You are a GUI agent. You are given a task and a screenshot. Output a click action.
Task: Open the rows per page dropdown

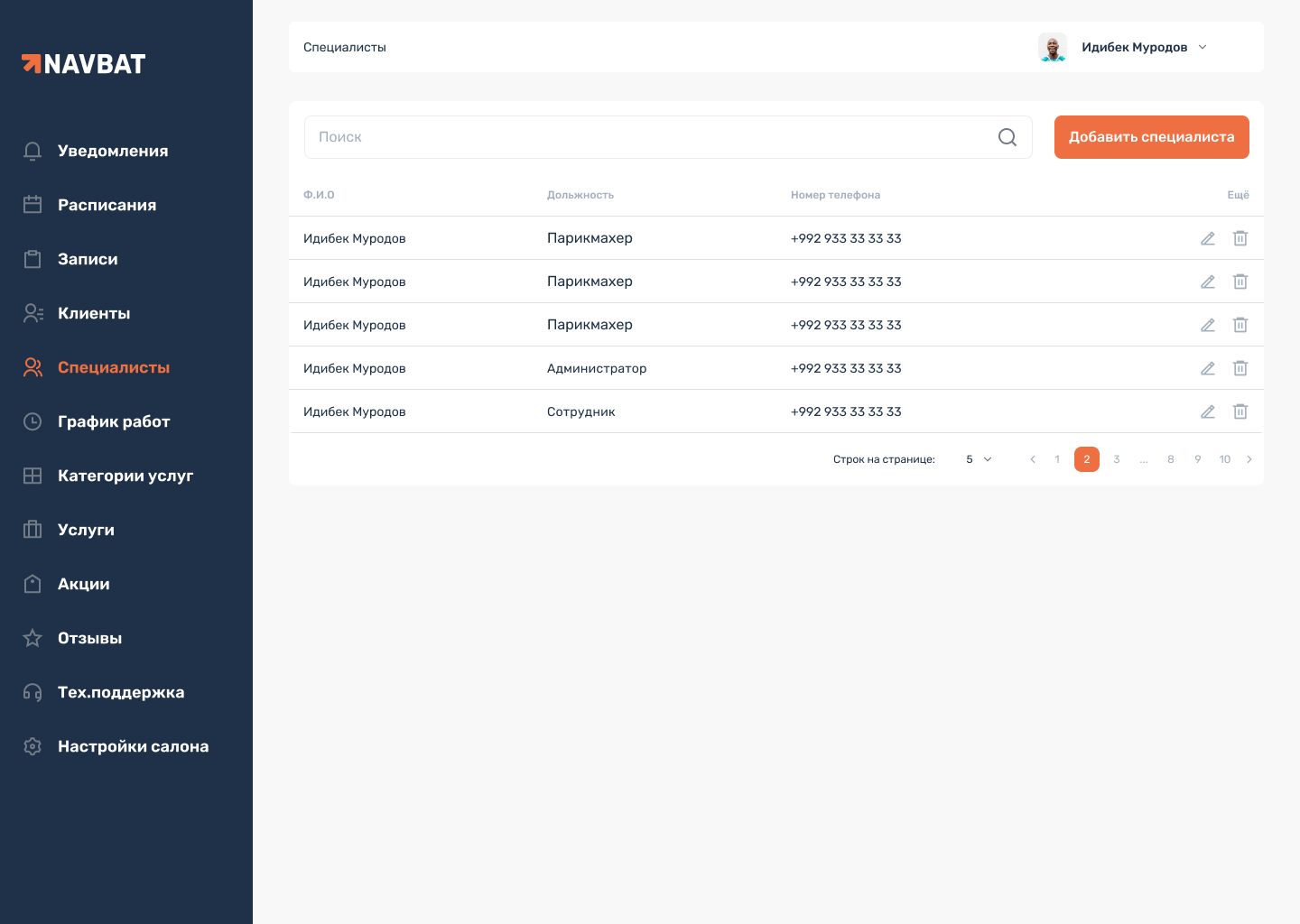click(x=978, y=459)
